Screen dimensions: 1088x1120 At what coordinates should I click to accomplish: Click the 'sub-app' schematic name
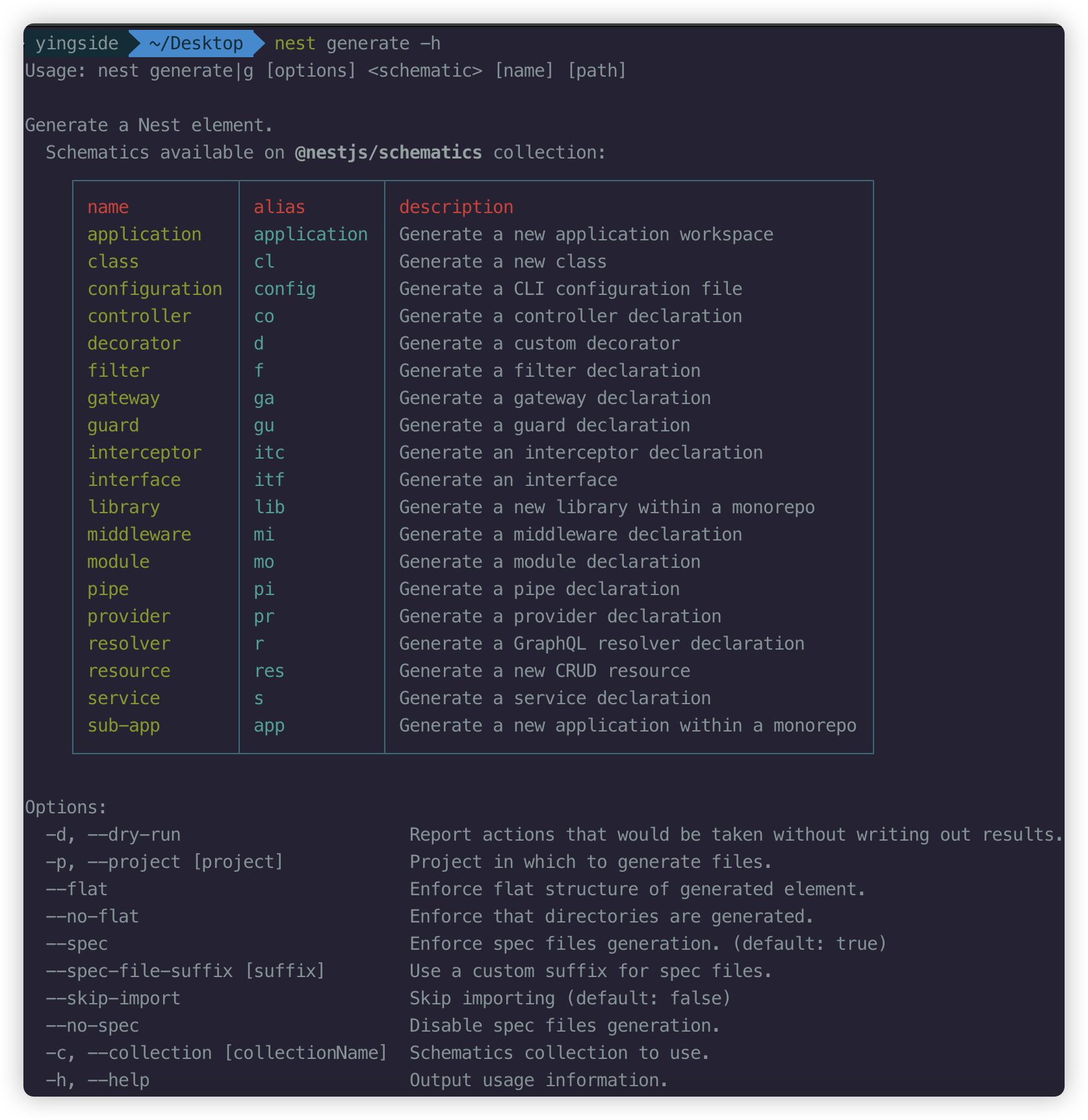click(123, 726)
